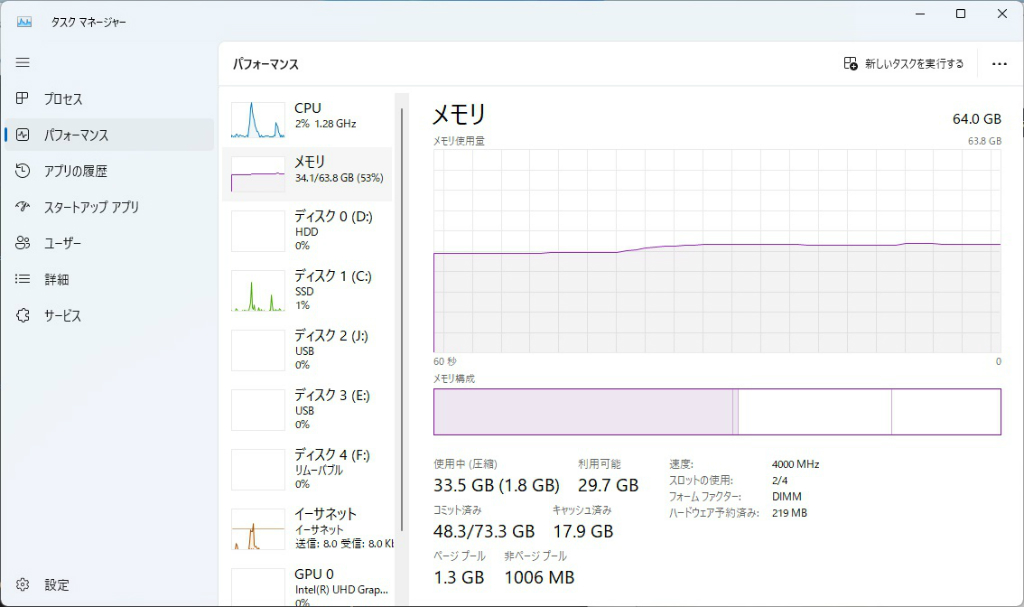The width and height of the screenshot is (1024, 607).
Task: Click the プロセス sidebar icon
Action: pos(22,98)
